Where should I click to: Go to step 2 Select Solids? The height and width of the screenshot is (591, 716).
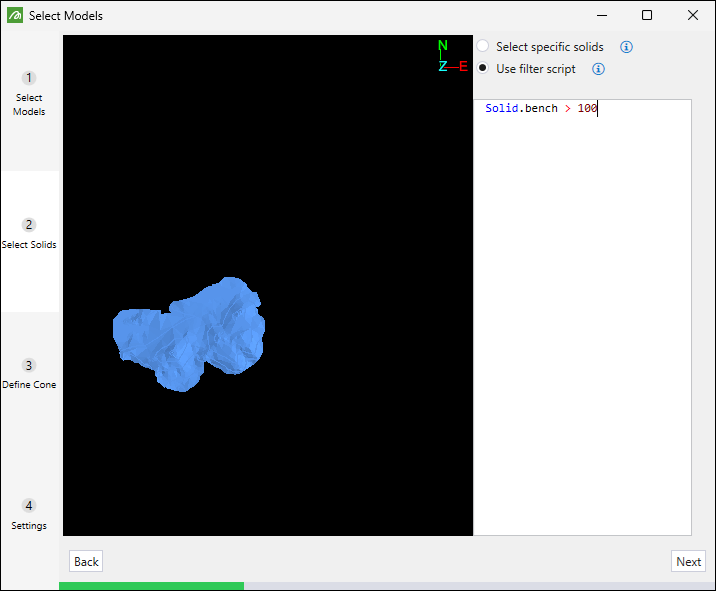point(29,234)
